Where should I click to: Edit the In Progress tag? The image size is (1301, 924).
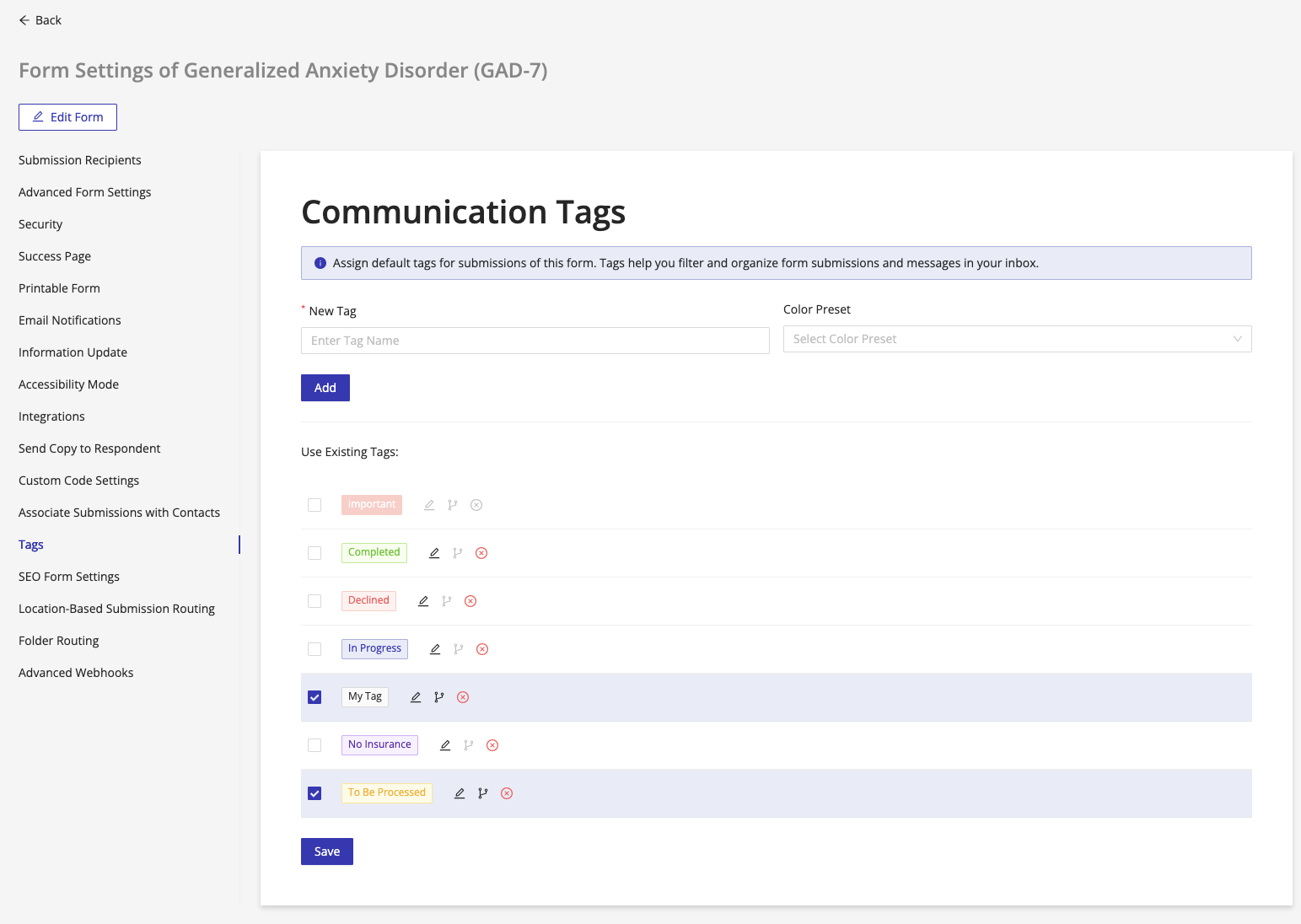coord(435,649)
